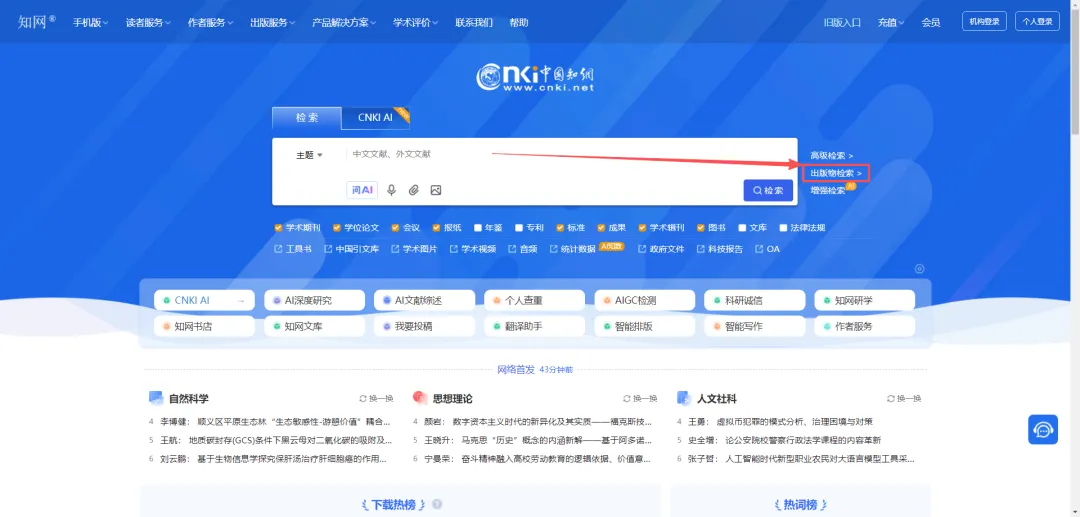
Task: Open 联系我们 in top navigation
Action: pos(474,22)
